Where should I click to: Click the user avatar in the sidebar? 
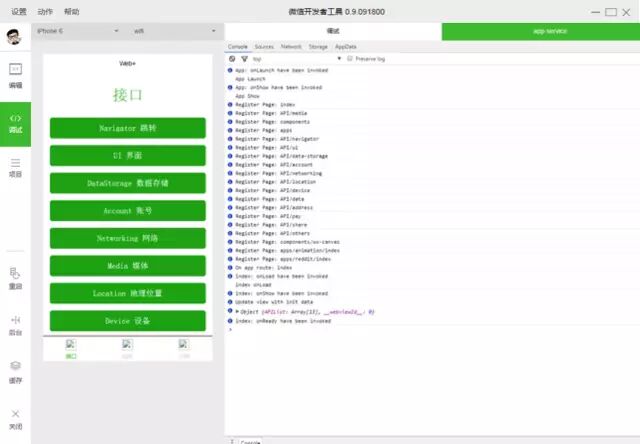tap(14, 37)
